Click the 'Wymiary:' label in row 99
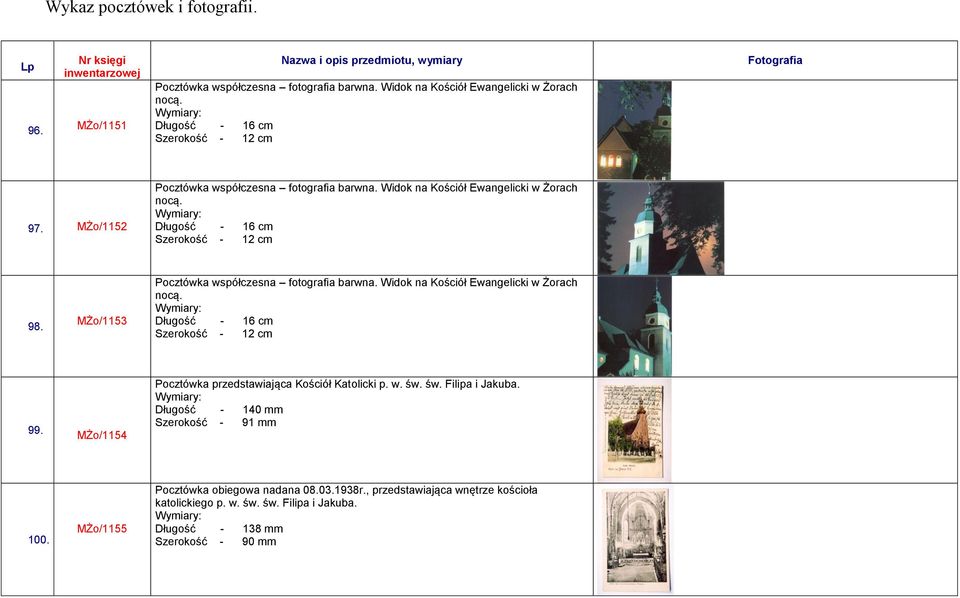This screenshot has width=960, height=598. pos(178,397)
